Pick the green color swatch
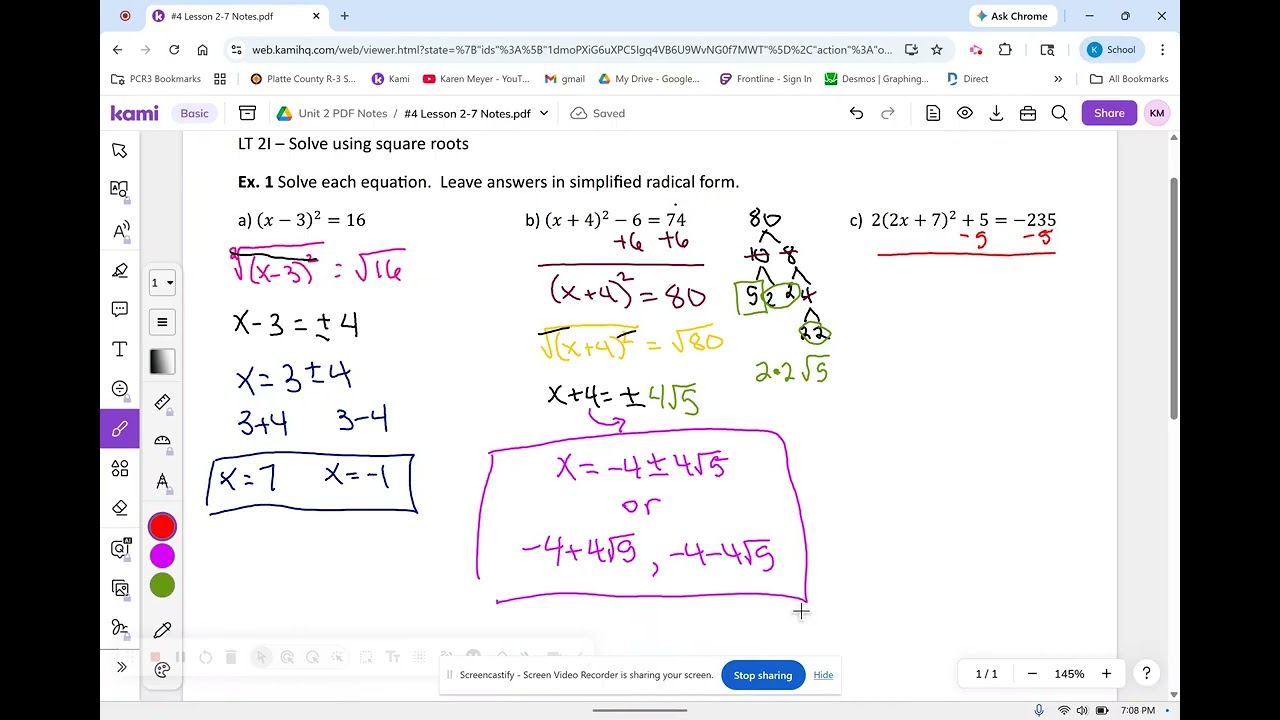The height and width of the screenshot is (720, 1280). tap(162, 586)
